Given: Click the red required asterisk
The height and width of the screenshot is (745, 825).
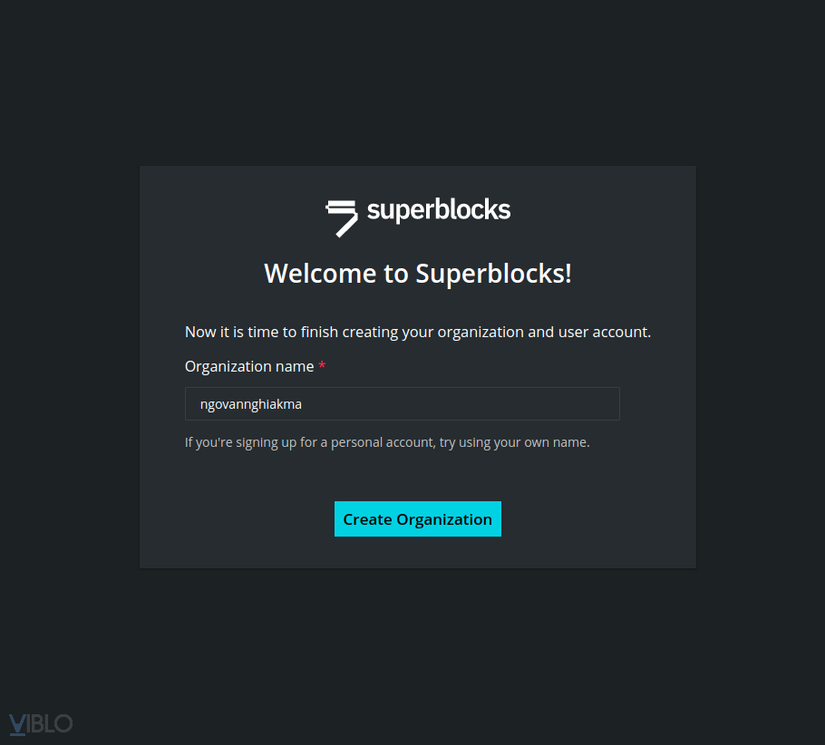Looking at the screenshot, I should pyautogui.click(x=322, y=367).
